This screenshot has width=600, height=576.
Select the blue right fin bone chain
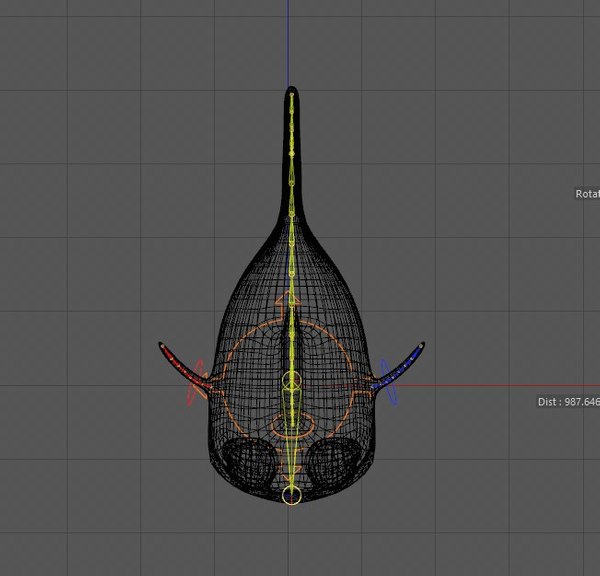tap(398, 366)
